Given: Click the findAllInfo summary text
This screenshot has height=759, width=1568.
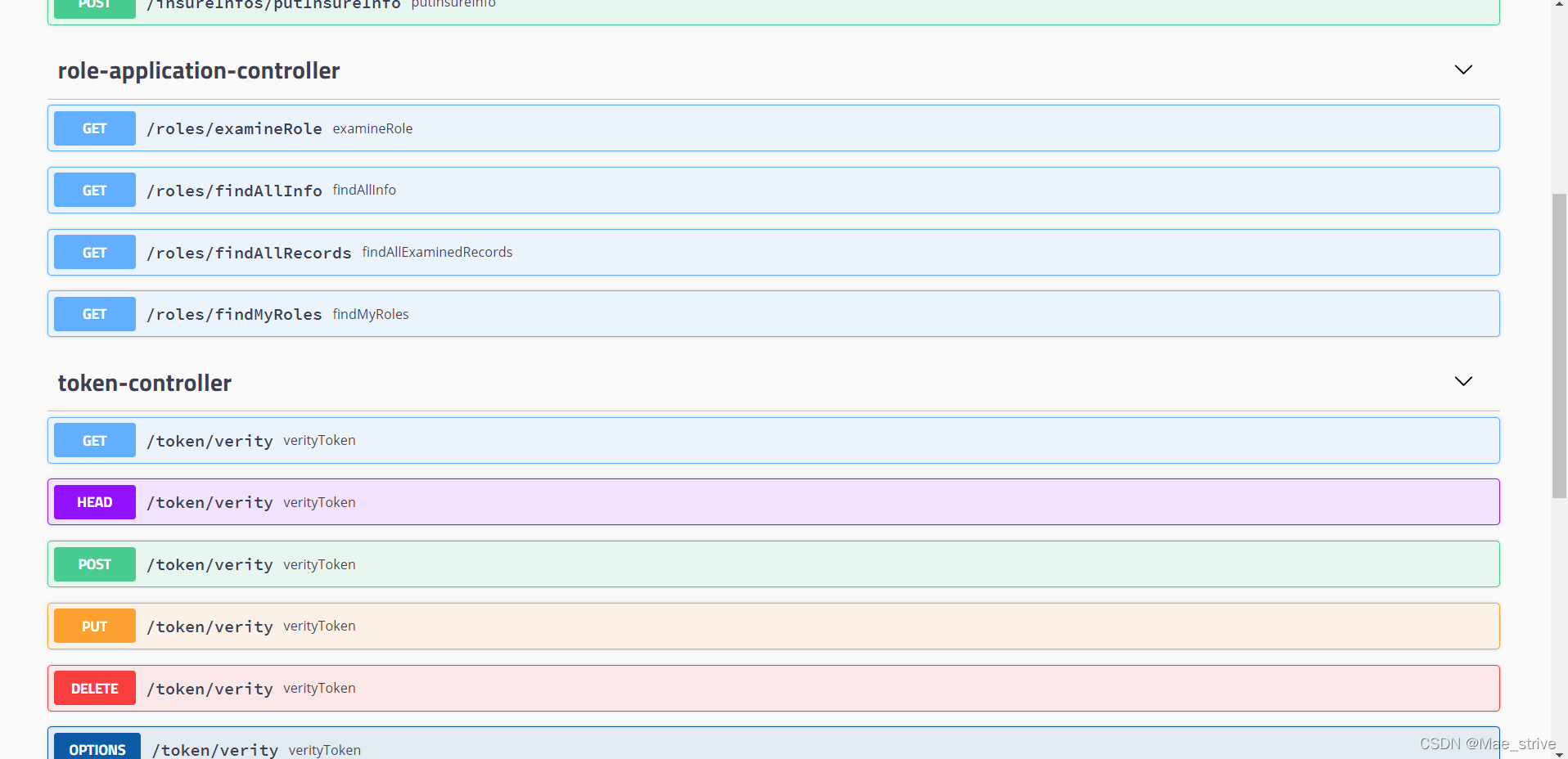Looking at the screenshot, I should click(364, 190).
